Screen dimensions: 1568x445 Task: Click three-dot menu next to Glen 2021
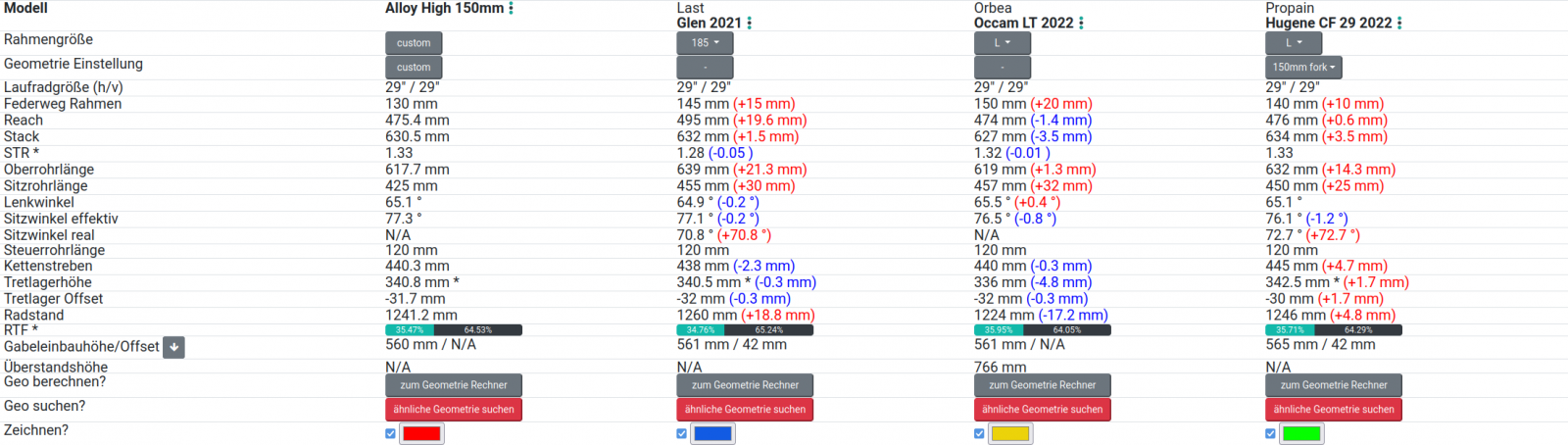(x=750, y=24)
